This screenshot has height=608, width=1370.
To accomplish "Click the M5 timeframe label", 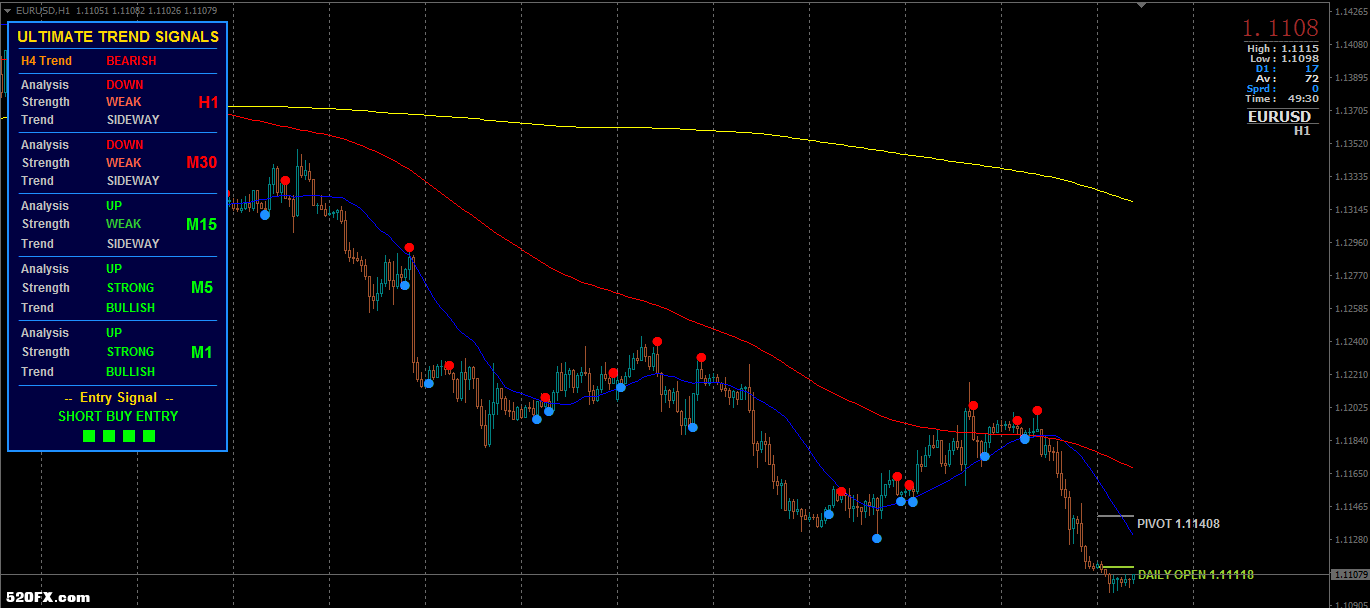I will (x=202, y=288).
